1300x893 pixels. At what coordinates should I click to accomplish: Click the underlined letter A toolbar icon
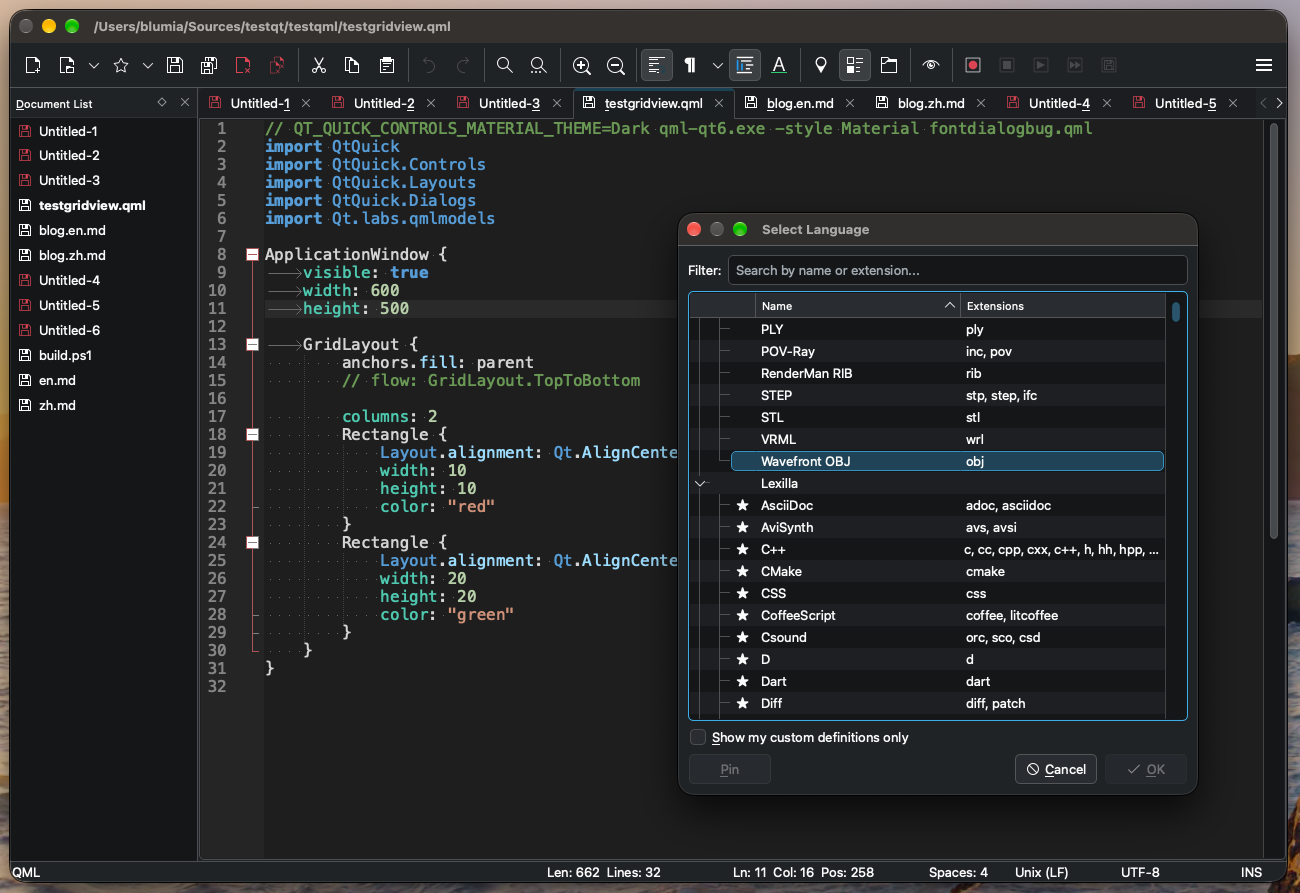coord(779,65)
